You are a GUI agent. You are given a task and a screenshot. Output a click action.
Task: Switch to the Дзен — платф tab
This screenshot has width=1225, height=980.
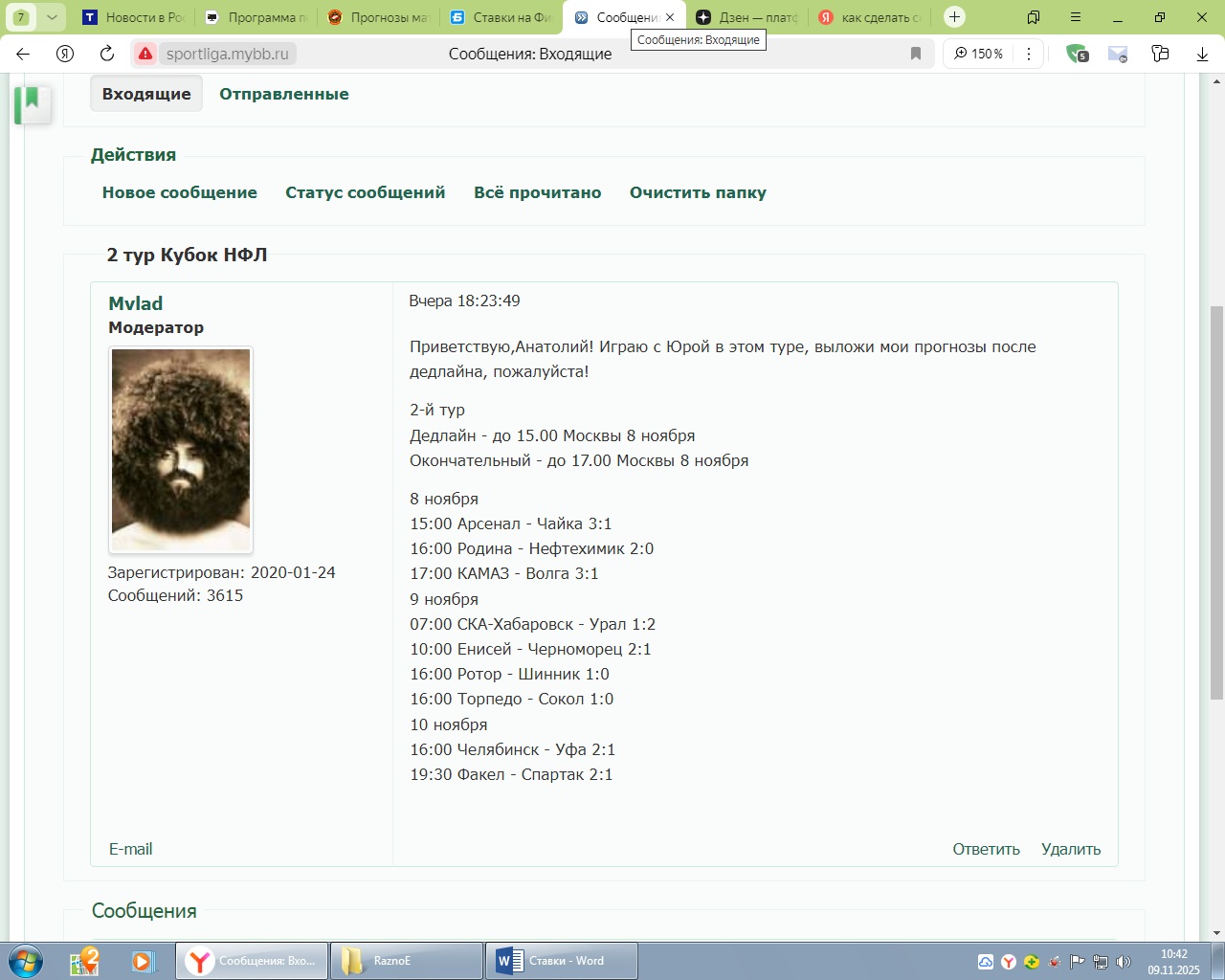[x=747, y=17]
